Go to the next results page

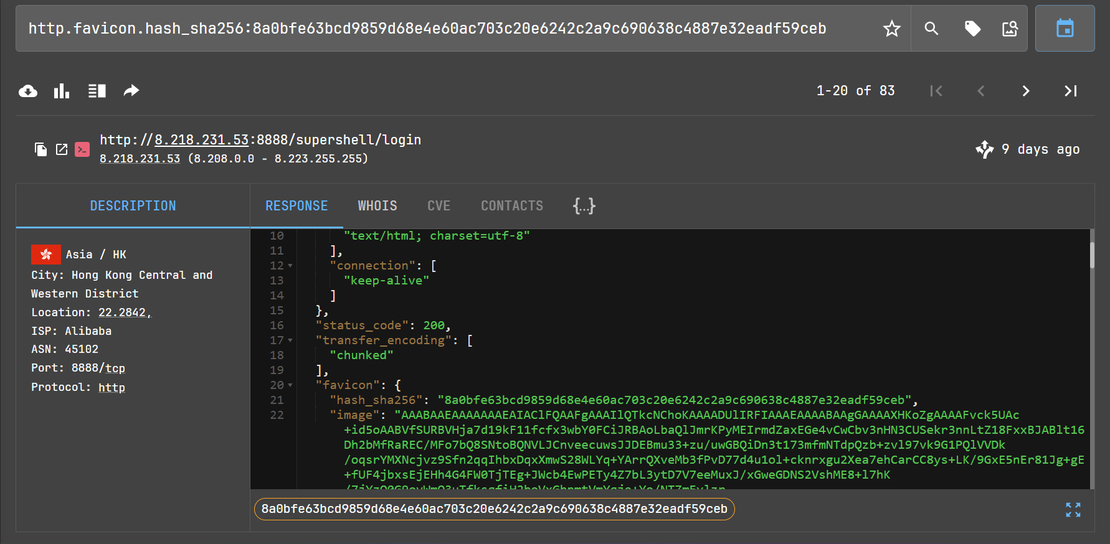1025,91
